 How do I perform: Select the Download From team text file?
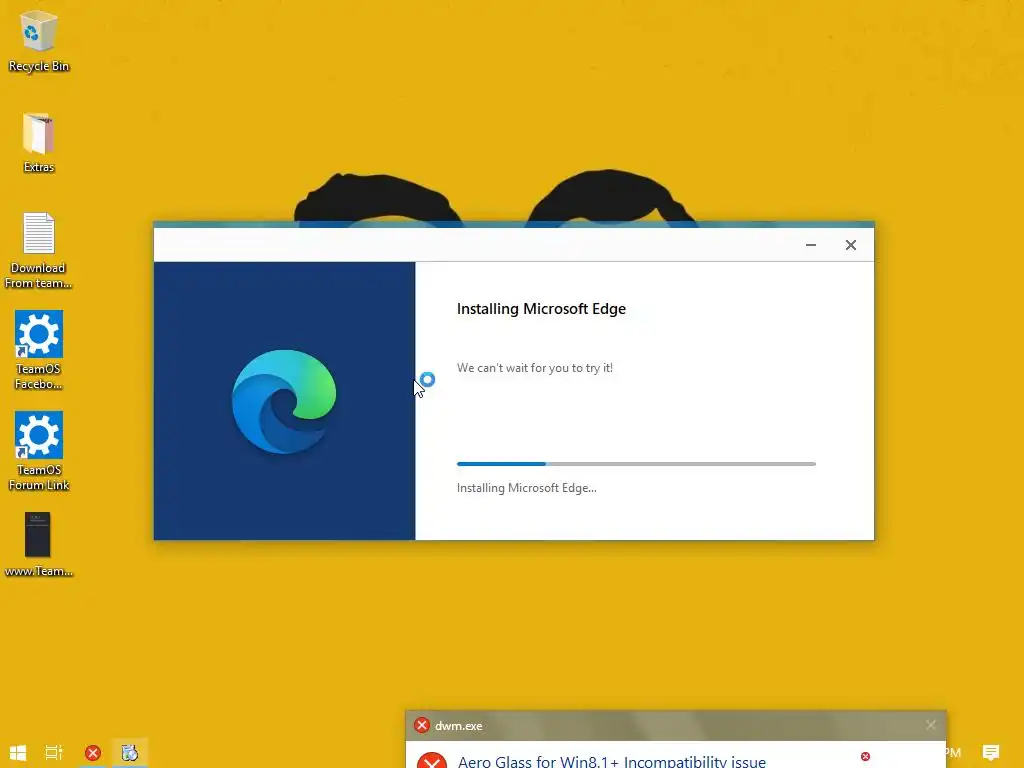click(x=39, y=250)
